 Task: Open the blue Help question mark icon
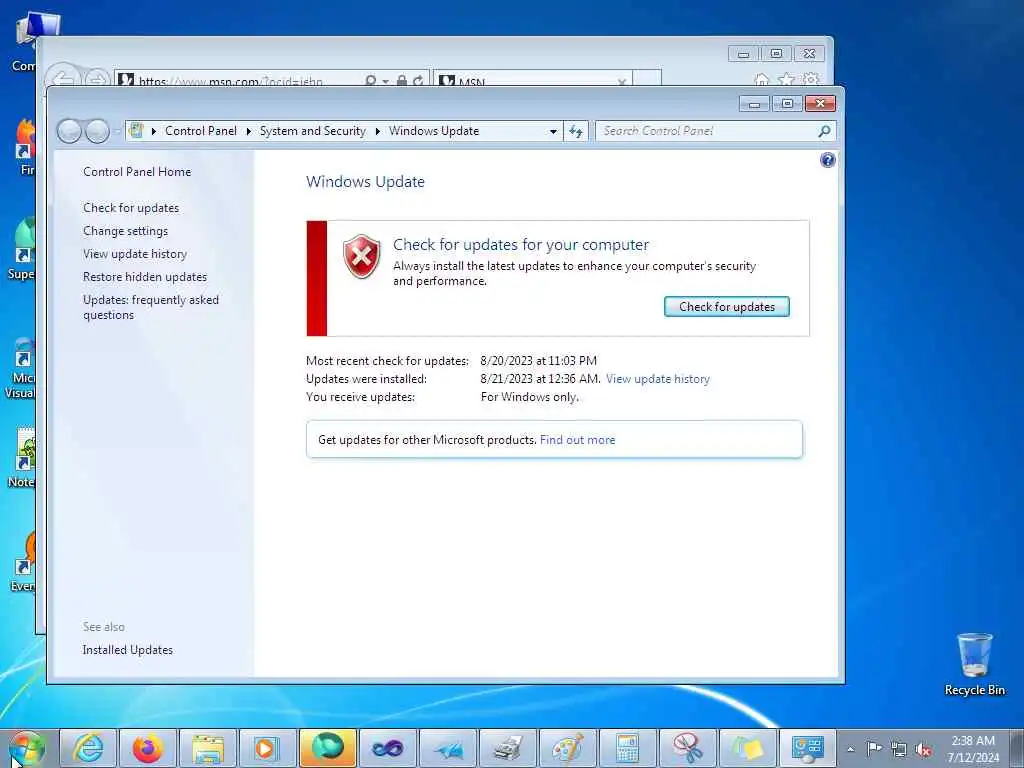pyautogui.click(x=827, y=160)
